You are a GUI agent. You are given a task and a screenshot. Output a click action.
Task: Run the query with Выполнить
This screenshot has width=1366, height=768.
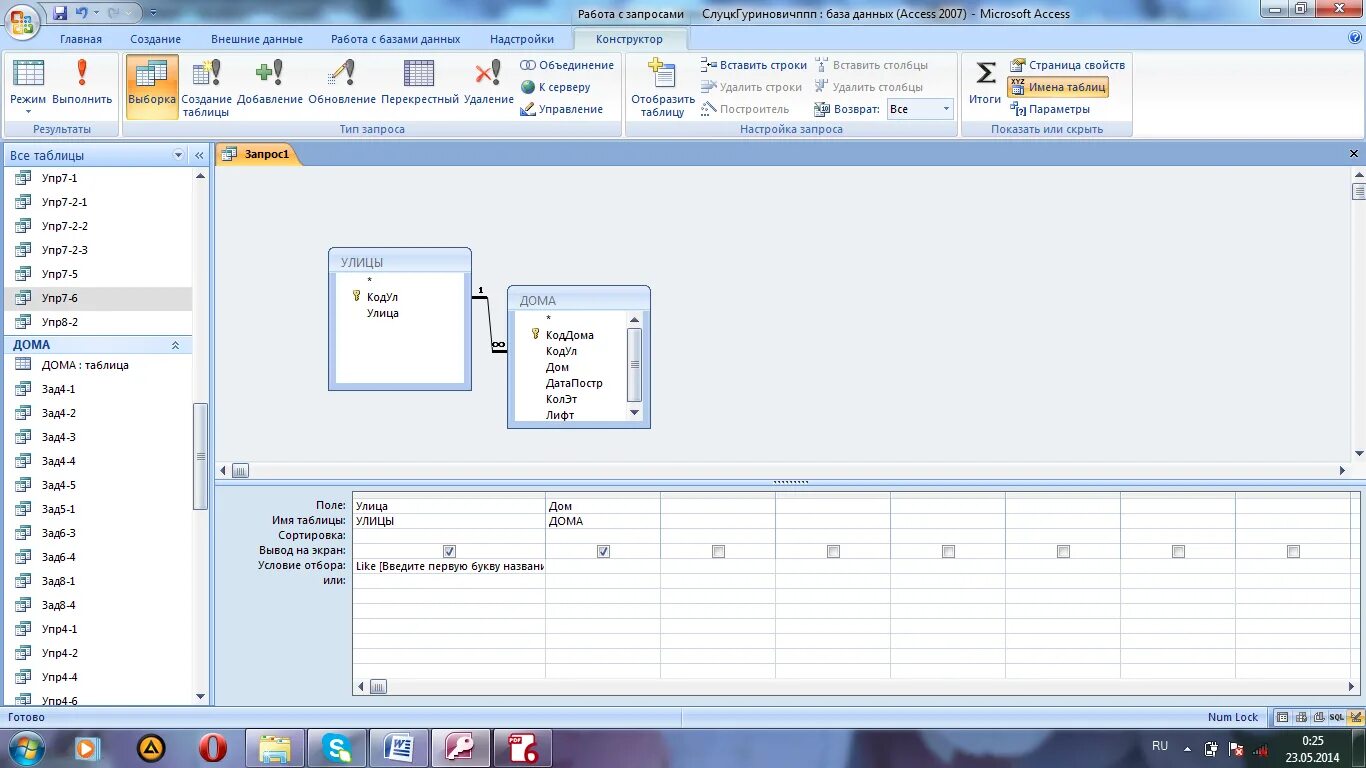point(82,82)
